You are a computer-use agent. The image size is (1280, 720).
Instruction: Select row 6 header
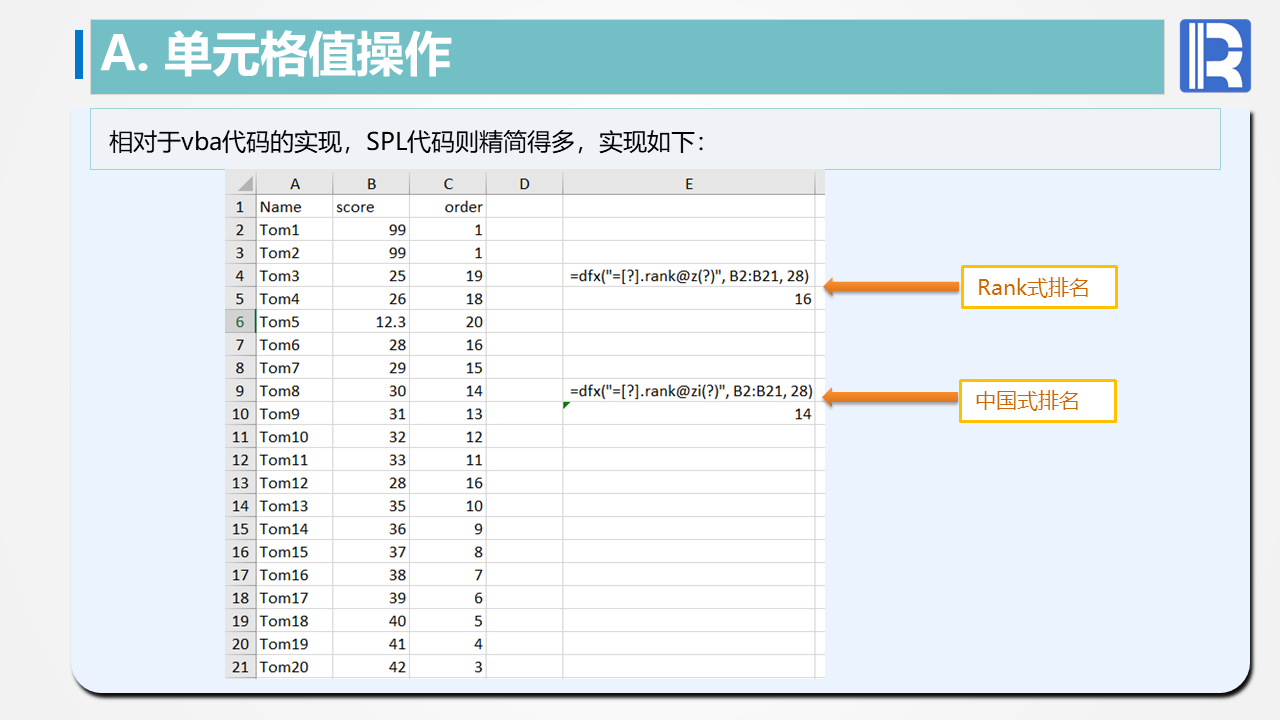click(x=240, y=322)
